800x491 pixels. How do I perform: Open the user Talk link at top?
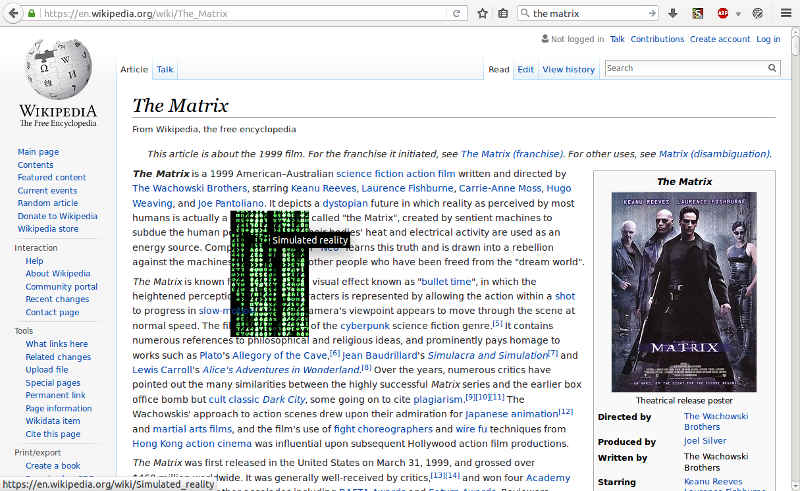point(617,39)
